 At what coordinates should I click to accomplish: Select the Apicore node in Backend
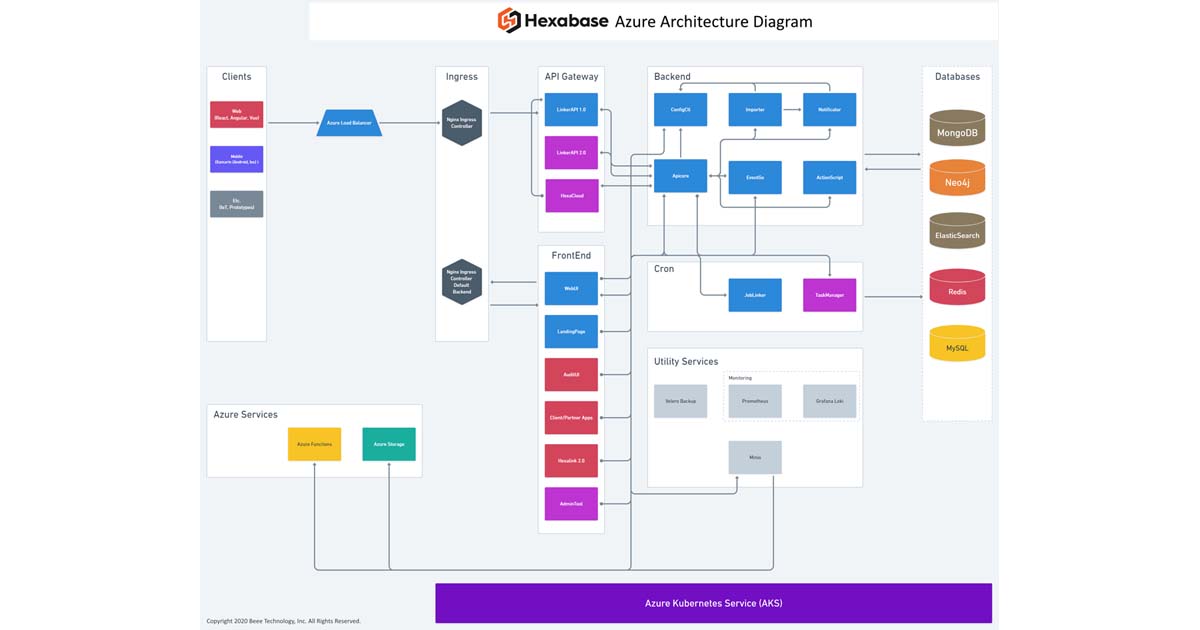tap(680, 175)
